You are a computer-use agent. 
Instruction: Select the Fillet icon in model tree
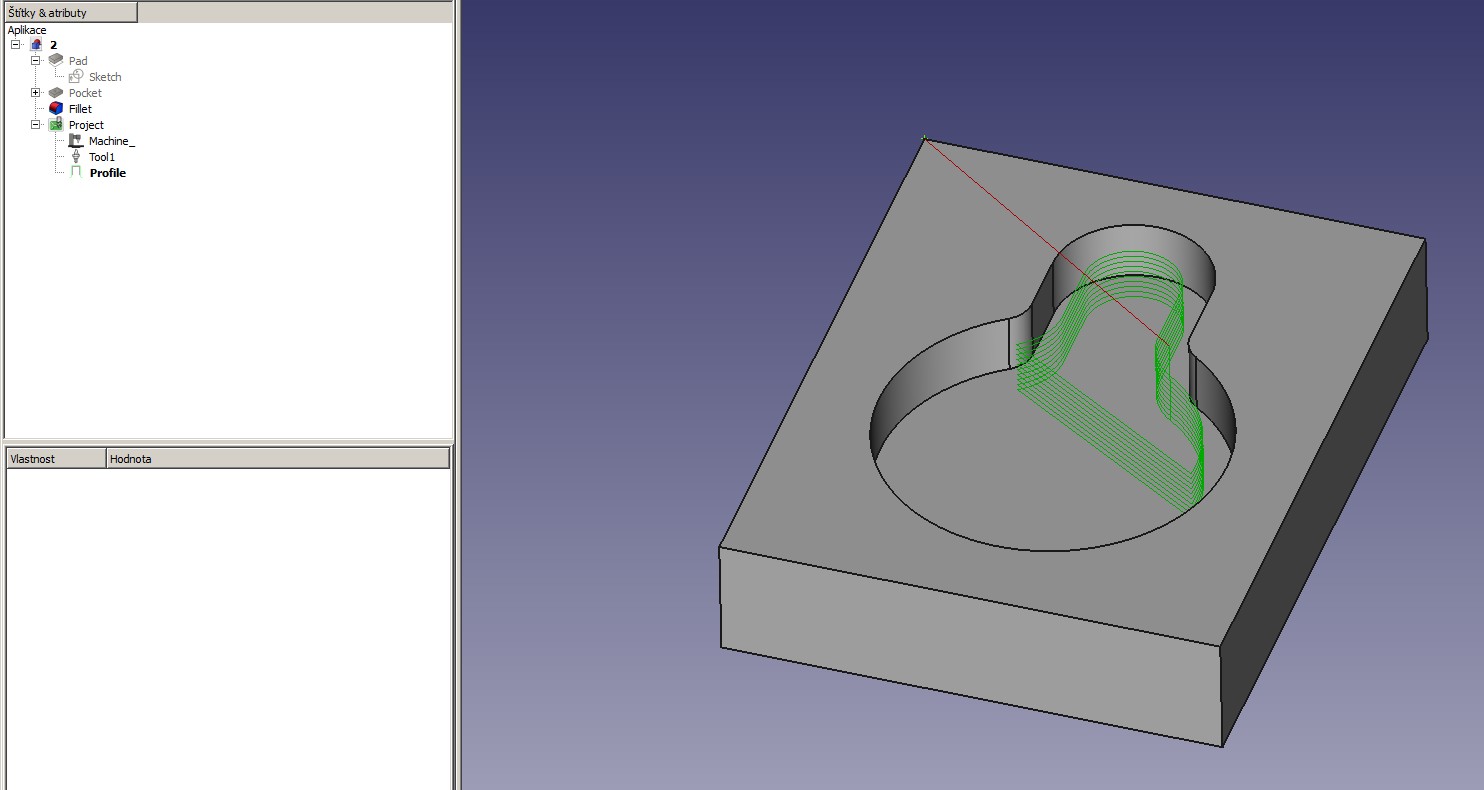(56, 109)
